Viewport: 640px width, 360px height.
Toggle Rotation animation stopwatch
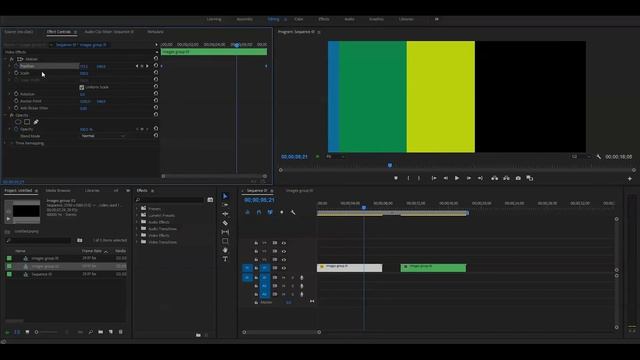point(16,94)
